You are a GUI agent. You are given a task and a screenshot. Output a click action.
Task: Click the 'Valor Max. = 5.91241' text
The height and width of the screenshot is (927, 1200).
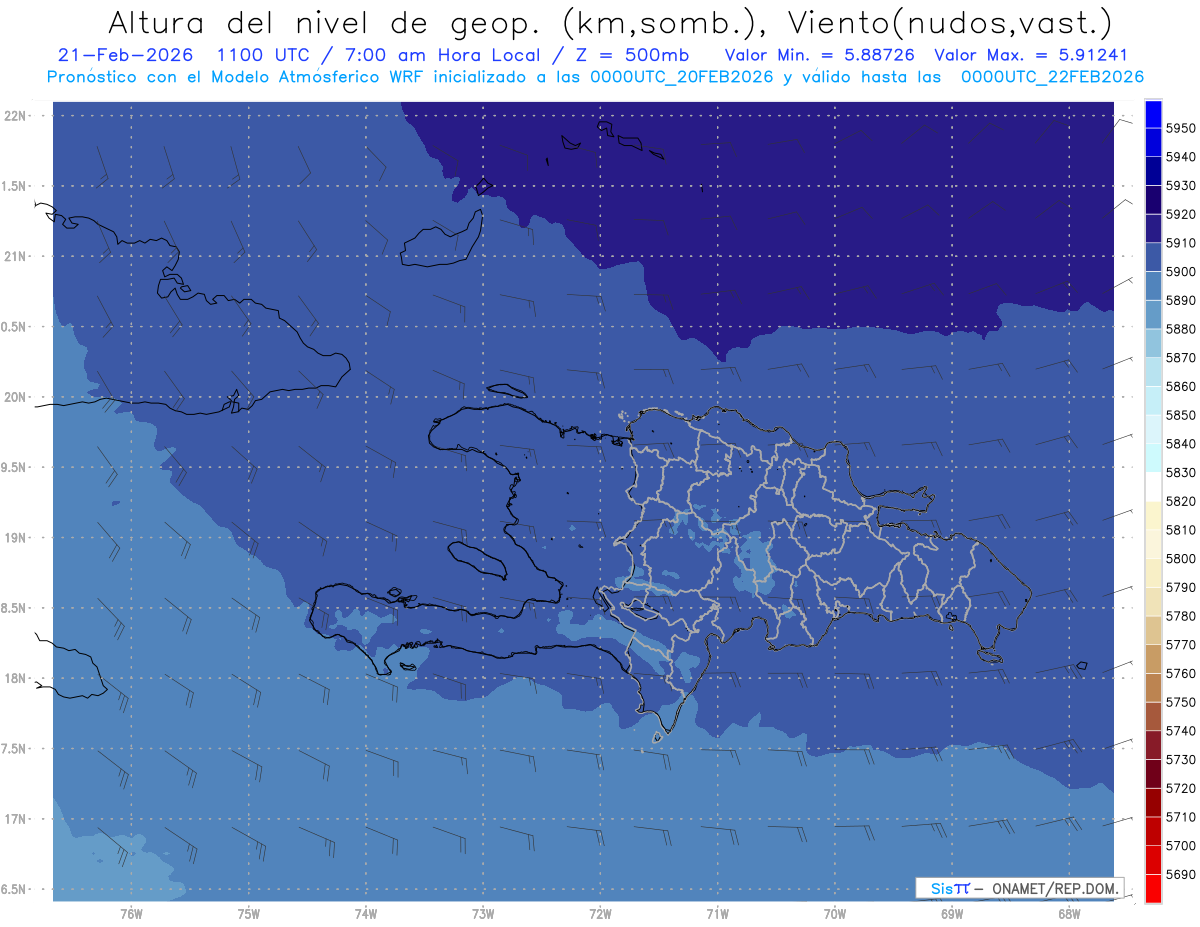pyautogui.click(x=1029, y=55)
